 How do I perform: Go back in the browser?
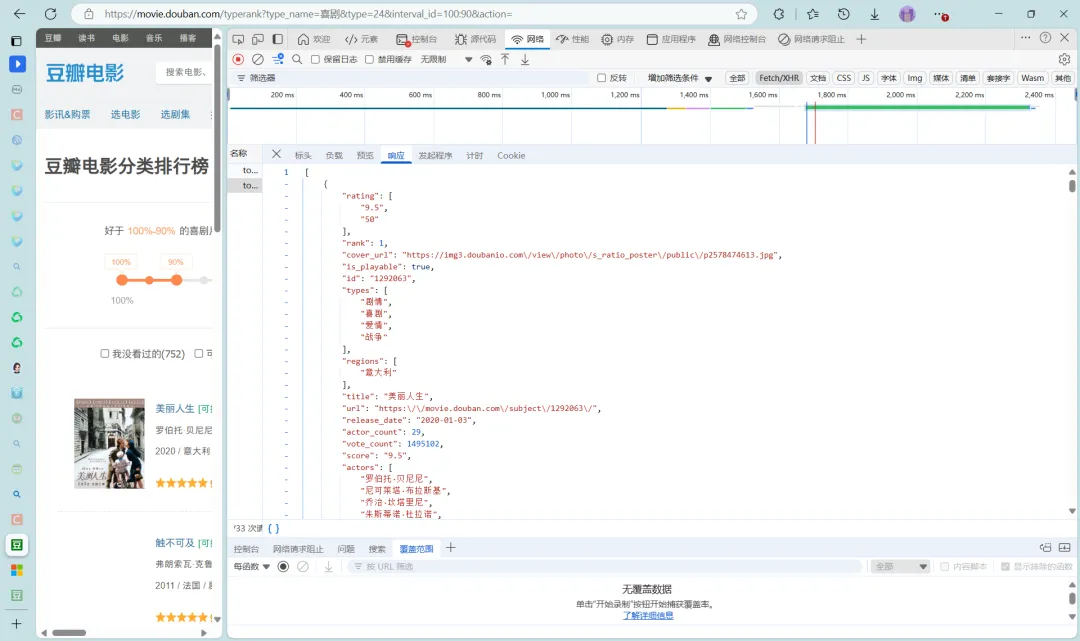[x=19, y=14]
